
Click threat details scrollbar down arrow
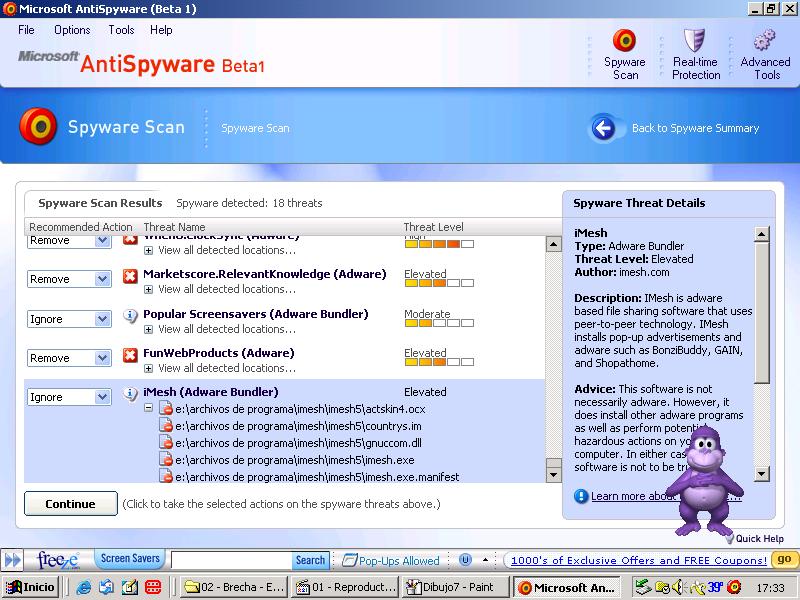click(761, 473)
